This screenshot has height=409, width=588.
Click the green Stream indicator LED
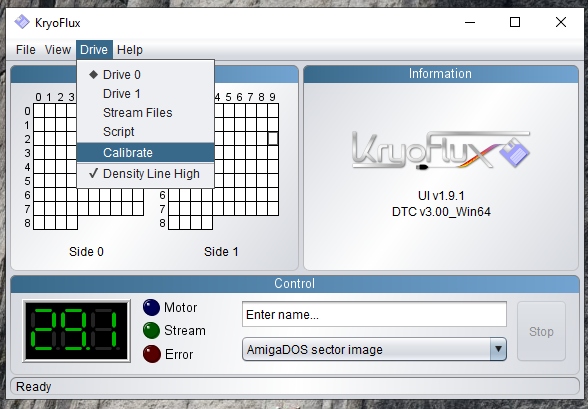click(152, 331)
